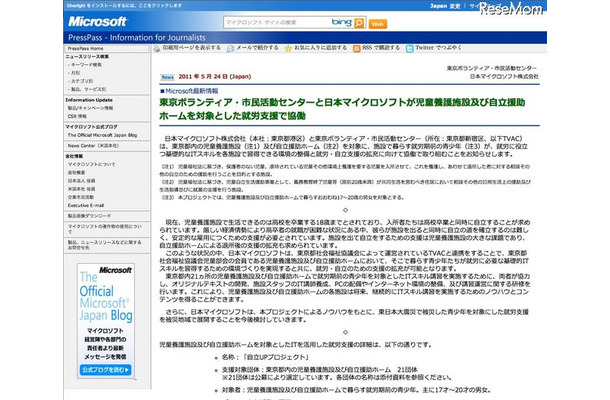Click the Microsoft最新情報 section label
This screenshot has height=400, width=610.
coord(189,91)
